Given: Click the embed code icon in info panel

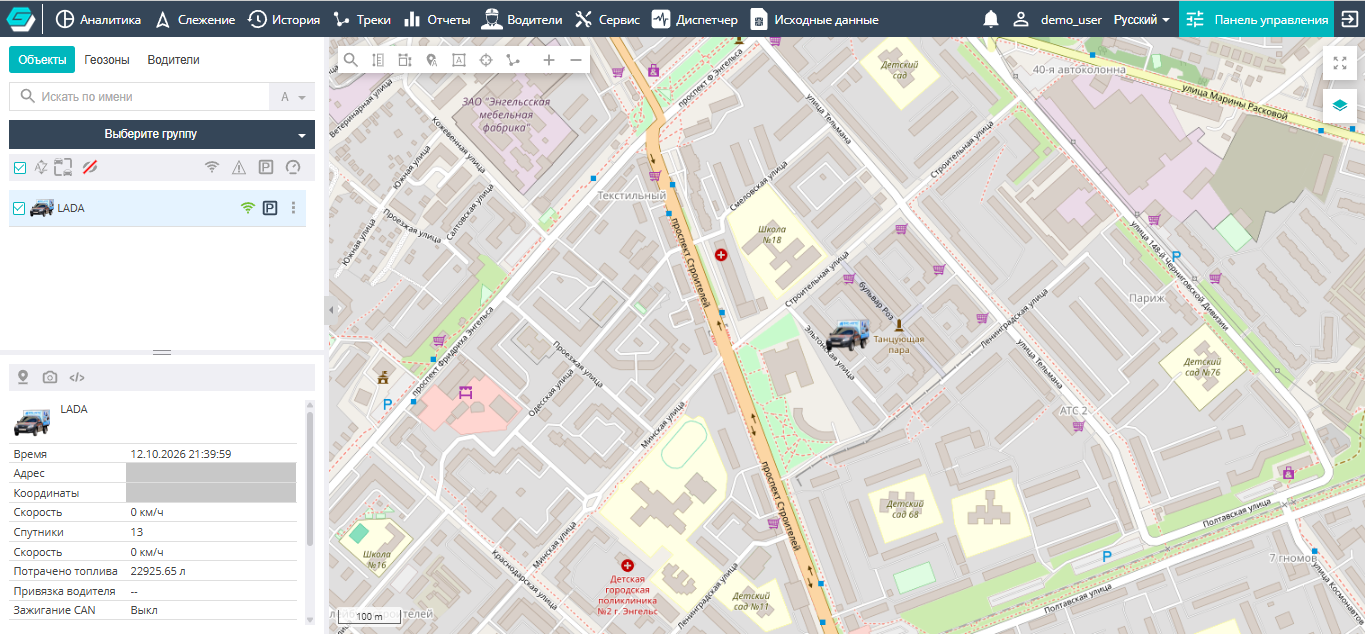Looking at the screenshot, I should pos(77,377).
